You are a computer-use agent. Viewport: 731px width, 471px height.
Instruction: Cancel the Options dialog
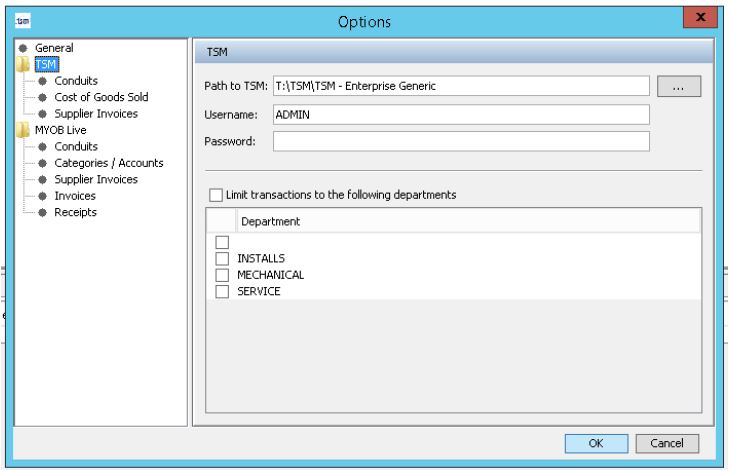pos(667,443)
